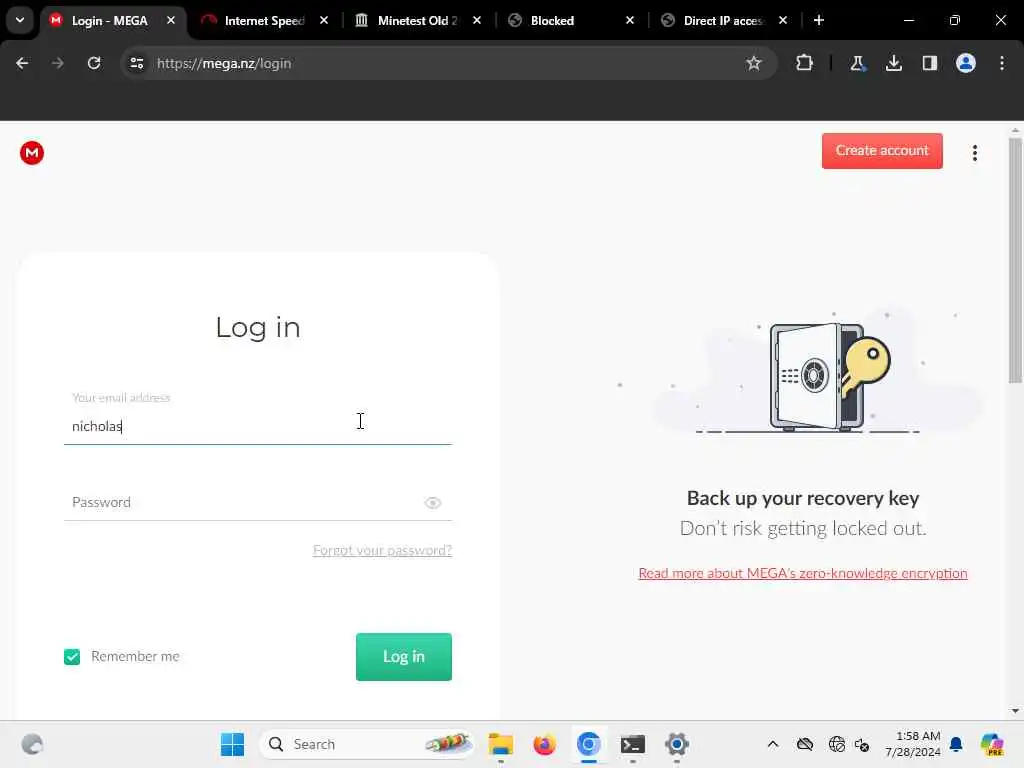1024x768 pixels.
Task: Open Chrome Labs flask icon
Action: click(x=857, y=63)
